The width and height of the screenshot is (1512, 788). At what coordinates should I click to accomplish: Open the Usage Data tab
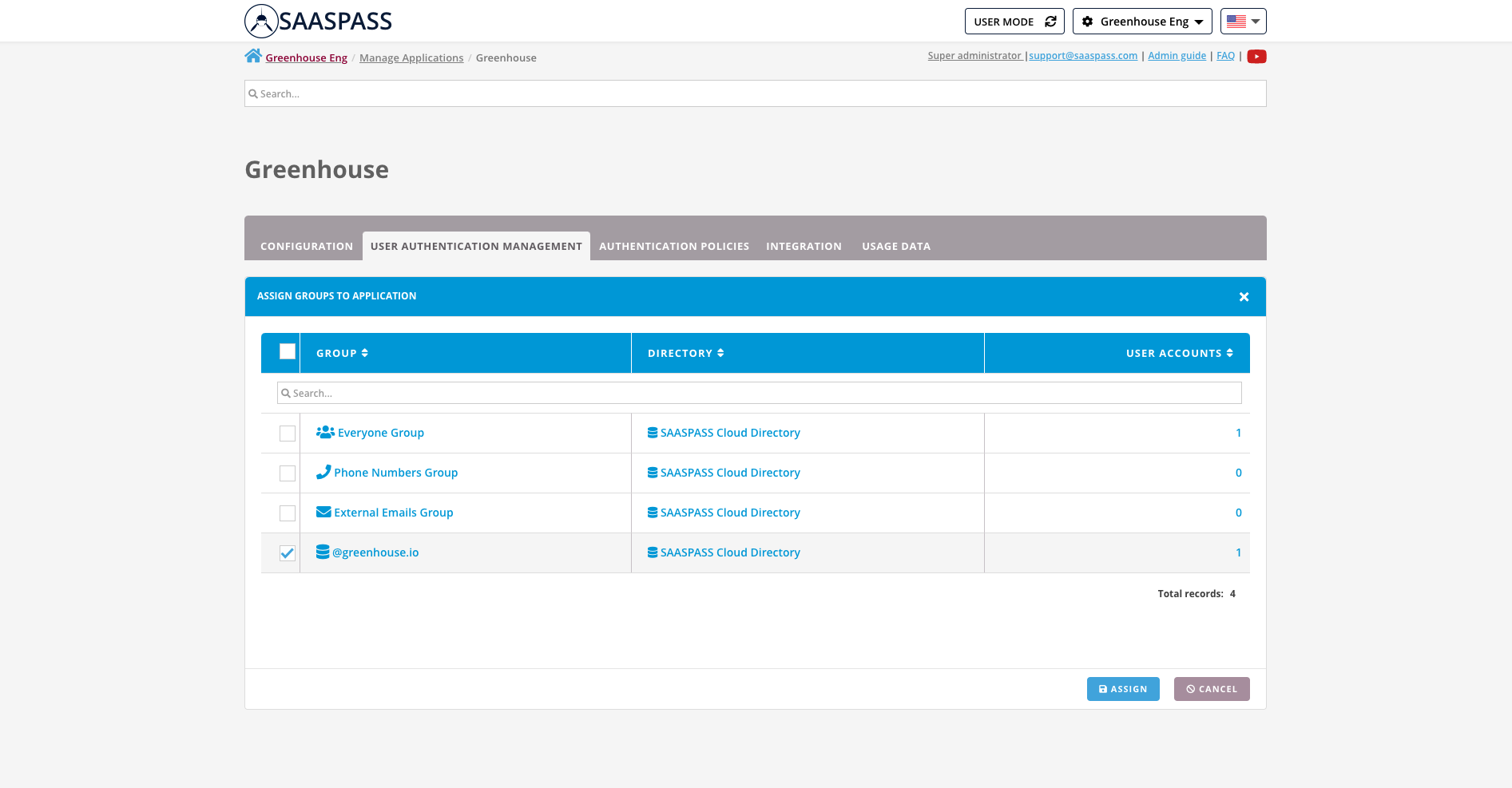(896, 246)
